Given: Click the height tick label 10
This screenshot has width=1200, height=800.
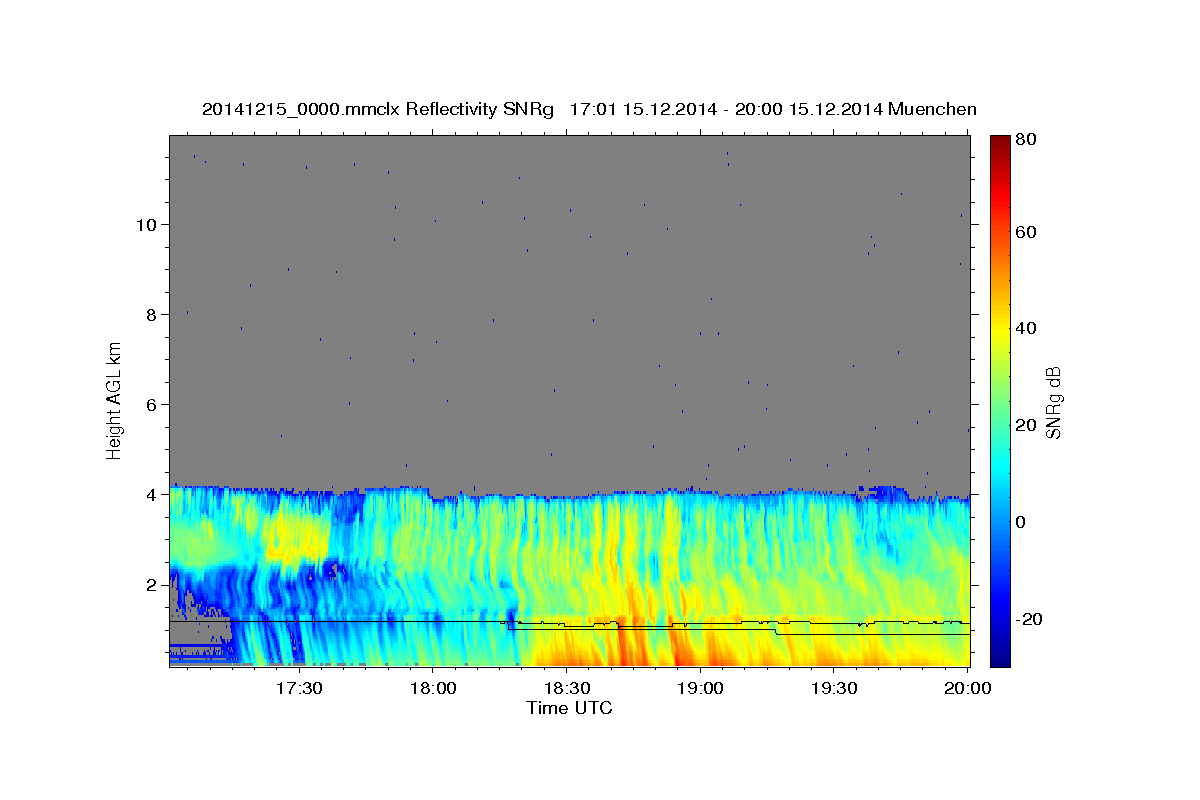Looking at the screenshot, I should click(146, 224).
